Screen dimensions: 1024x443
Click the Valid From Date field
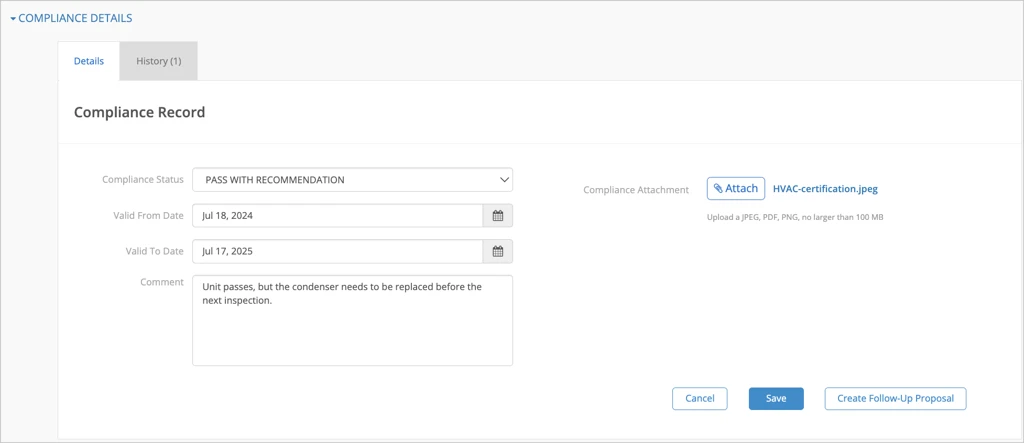pyautogui.click(x=338, y=216)
